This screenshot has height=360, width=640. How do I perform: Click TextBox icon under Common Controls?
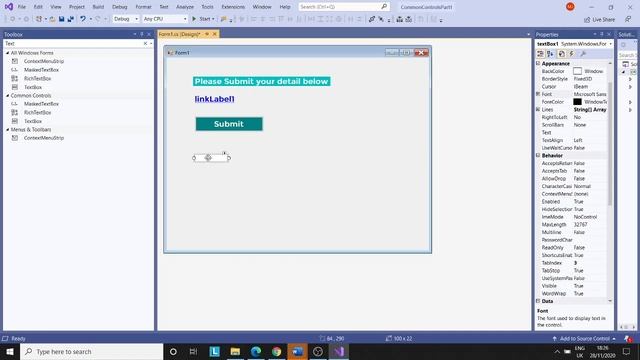point(15,121)
